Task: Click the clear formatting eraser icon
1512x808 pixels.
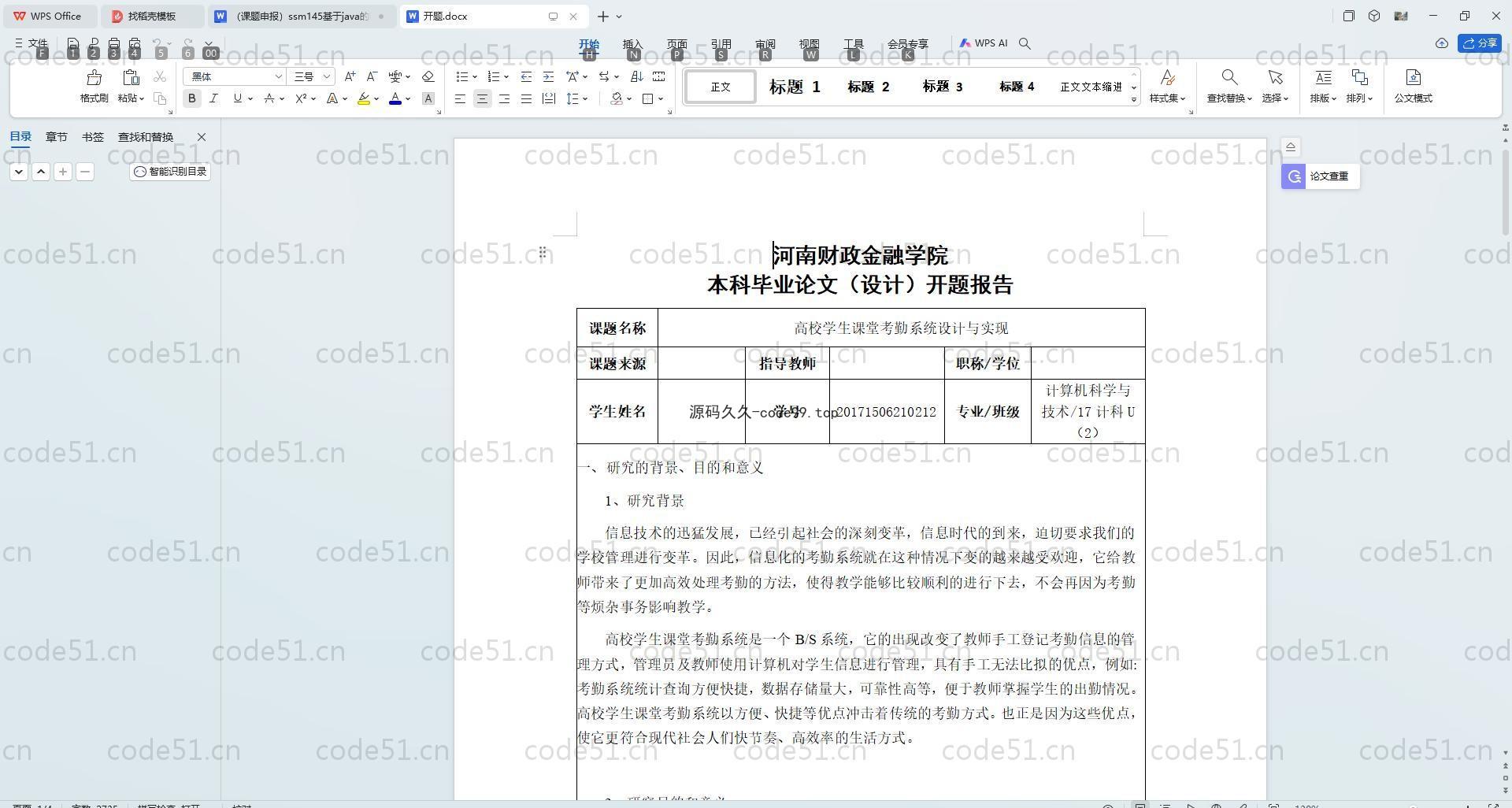Action: point(428,76)
